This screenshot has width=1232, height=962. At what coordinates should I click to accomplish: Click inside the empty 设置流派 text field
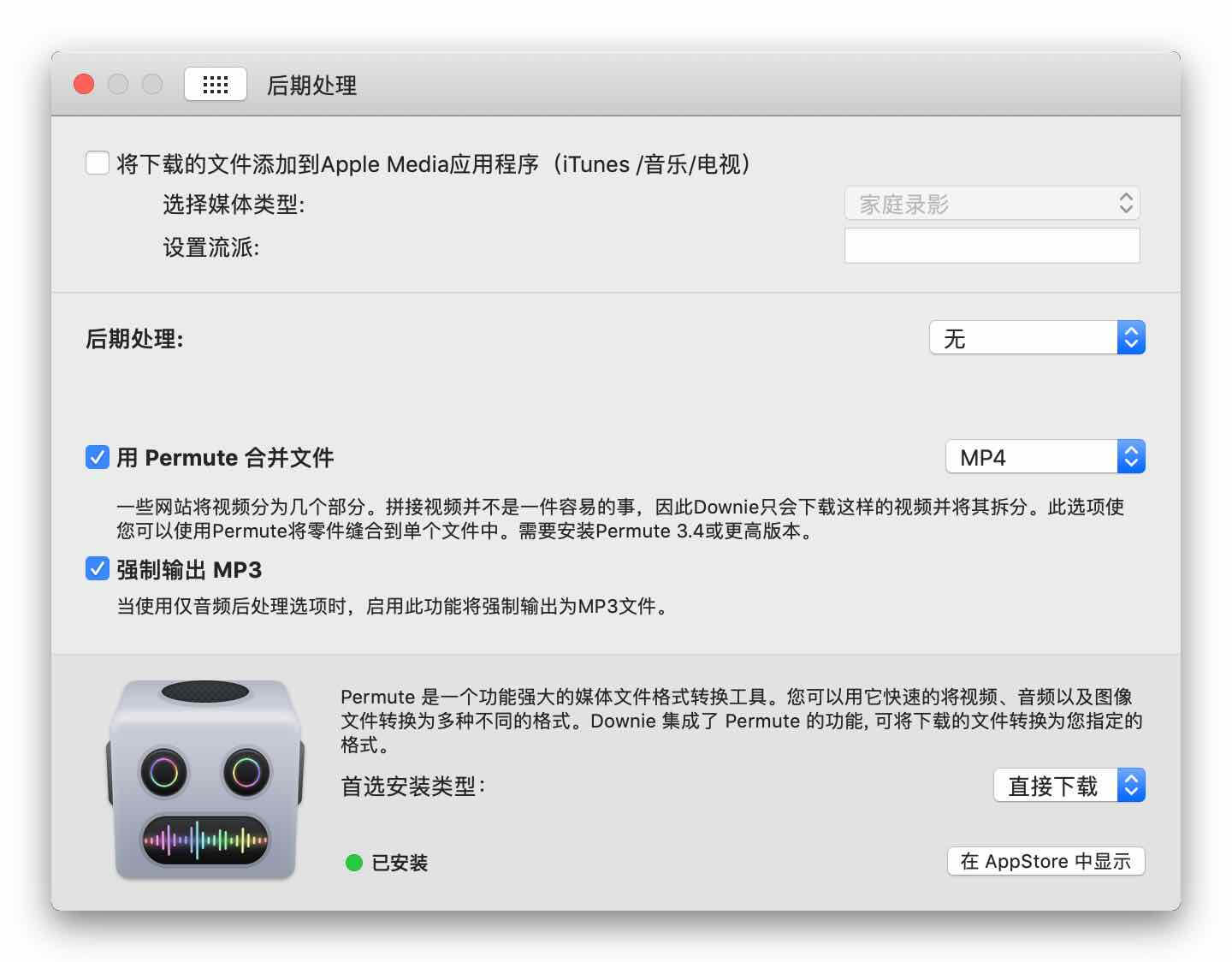(991, 246)
